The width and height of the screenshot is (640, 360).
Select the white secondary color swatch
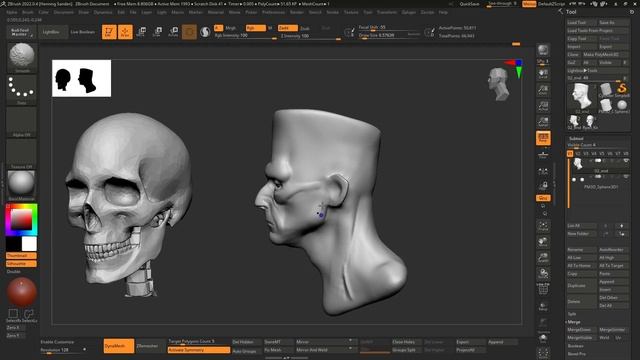click(29, 244)
